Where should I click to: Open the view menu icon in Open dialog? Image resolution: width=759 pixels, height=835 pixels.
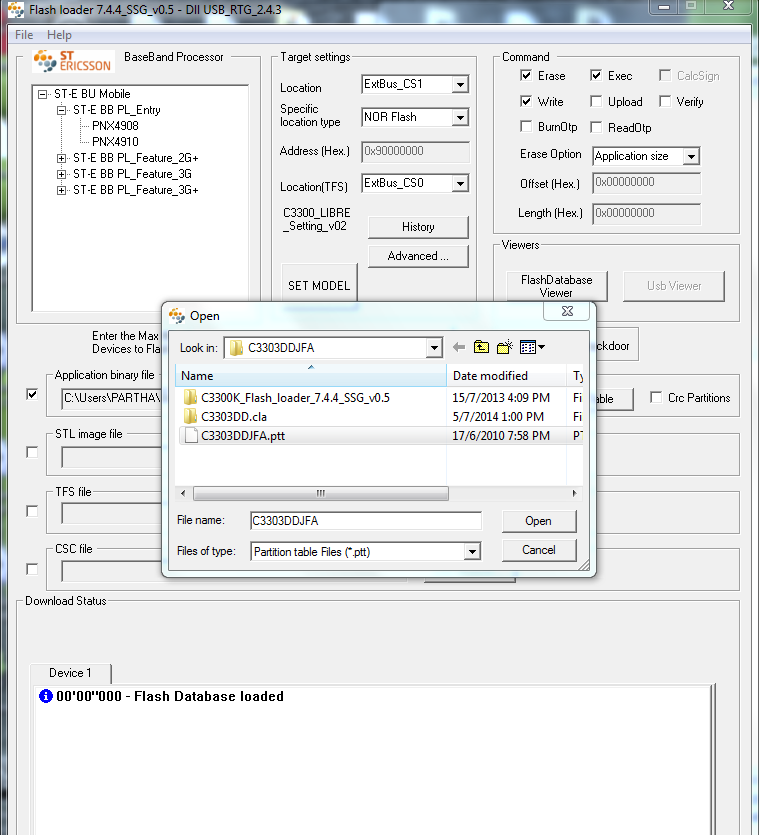click(532, 347)
